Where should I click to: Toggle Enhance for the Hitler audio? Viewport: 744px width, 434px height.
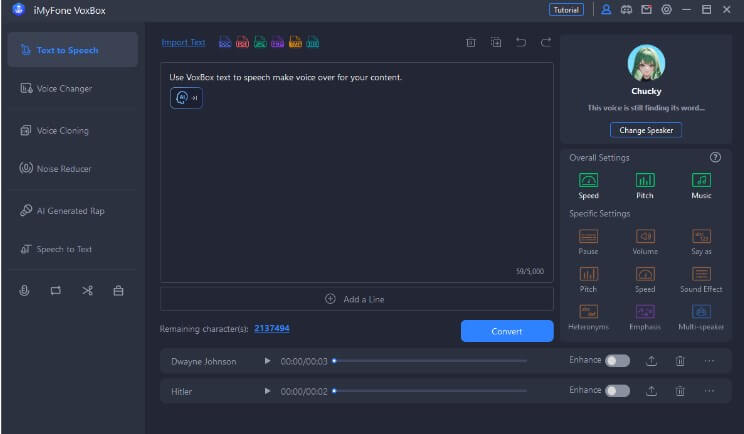(617, 391)
